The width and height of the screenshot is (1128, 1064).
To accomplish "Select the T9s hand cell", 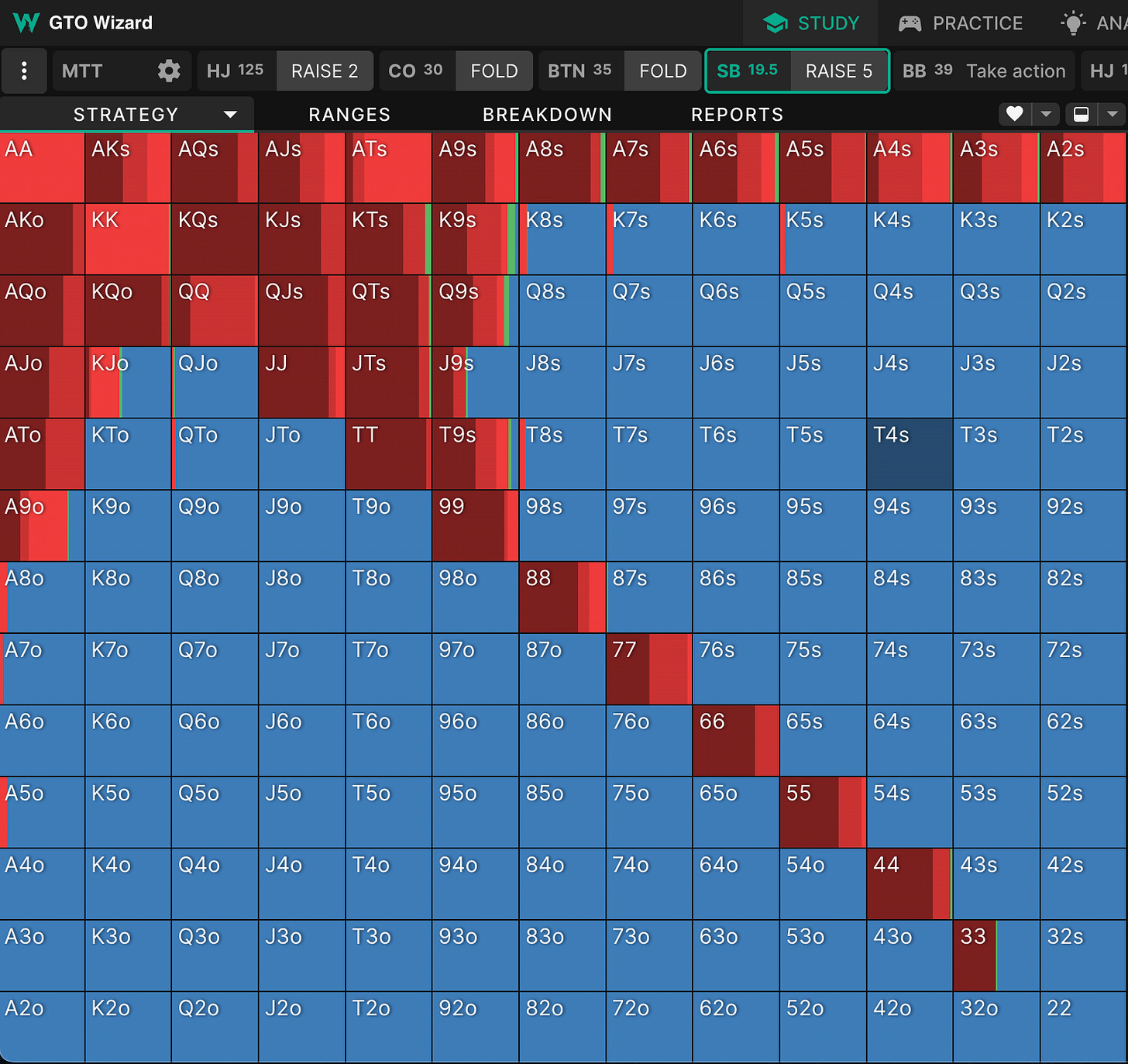I will tap(475, 454).
